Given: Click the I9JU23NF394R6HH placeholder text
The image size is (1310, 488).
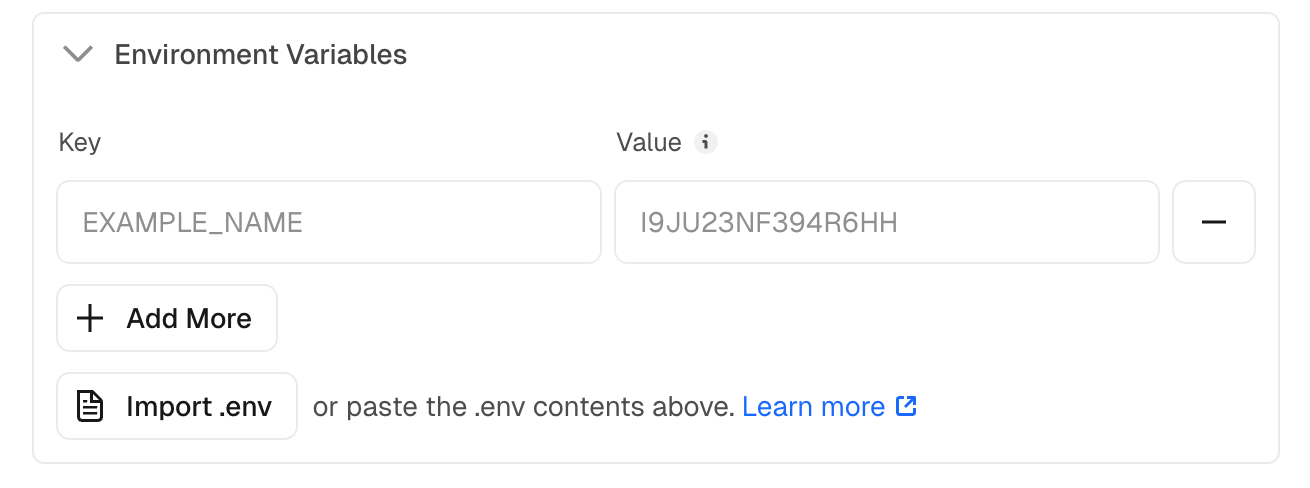Looking at the screenshot, I should 769,222.
